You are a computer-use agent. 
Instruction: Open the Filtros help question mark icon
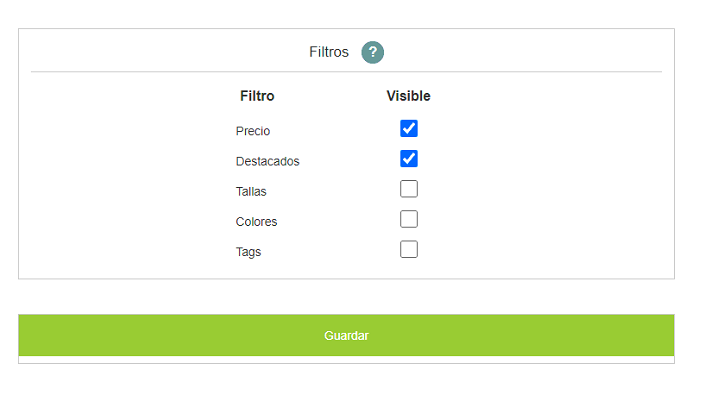click(373, 52)
